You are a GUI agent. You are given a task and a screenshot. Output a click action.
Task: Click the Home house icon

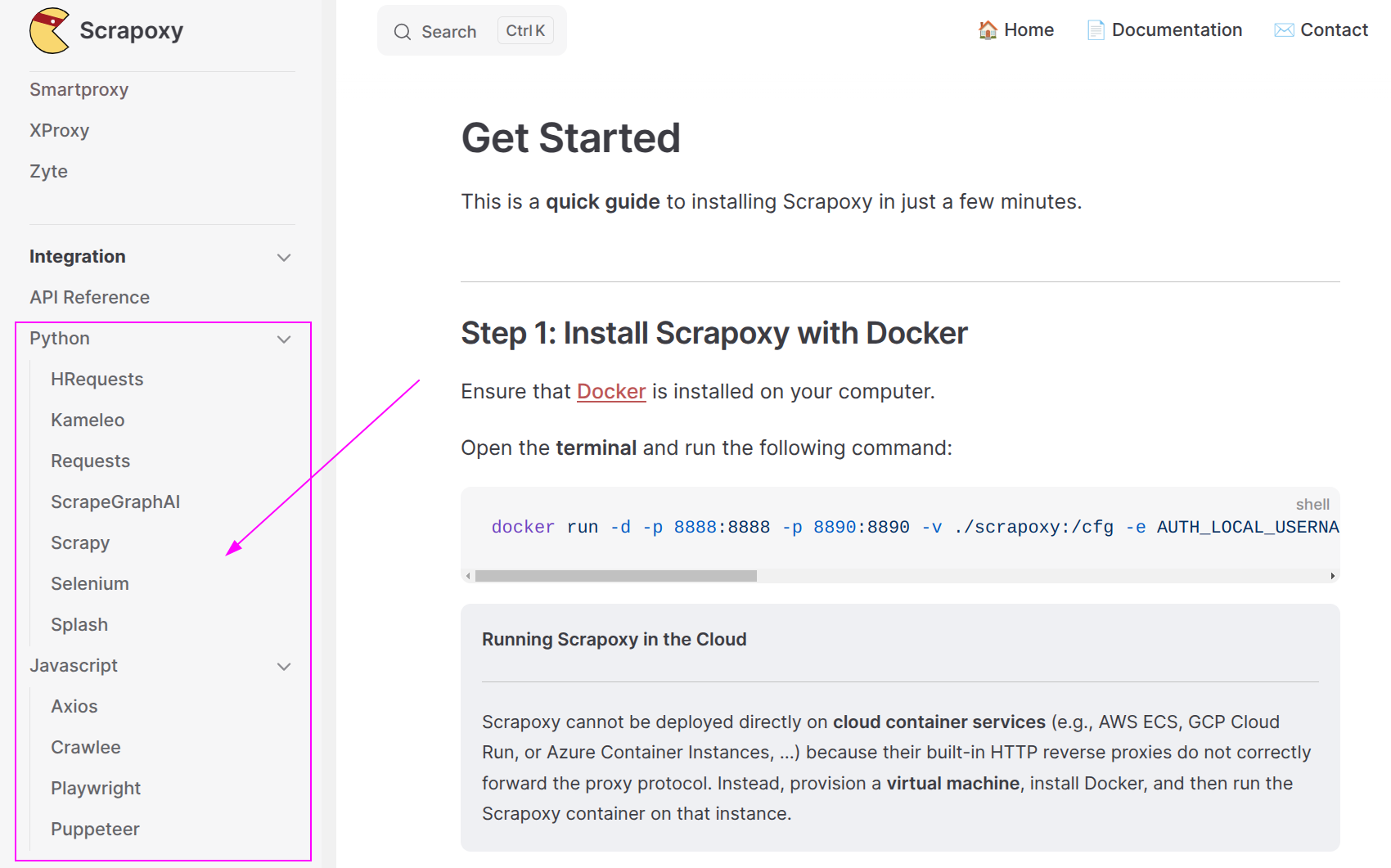pyautogui.click(x=988, y=30)
